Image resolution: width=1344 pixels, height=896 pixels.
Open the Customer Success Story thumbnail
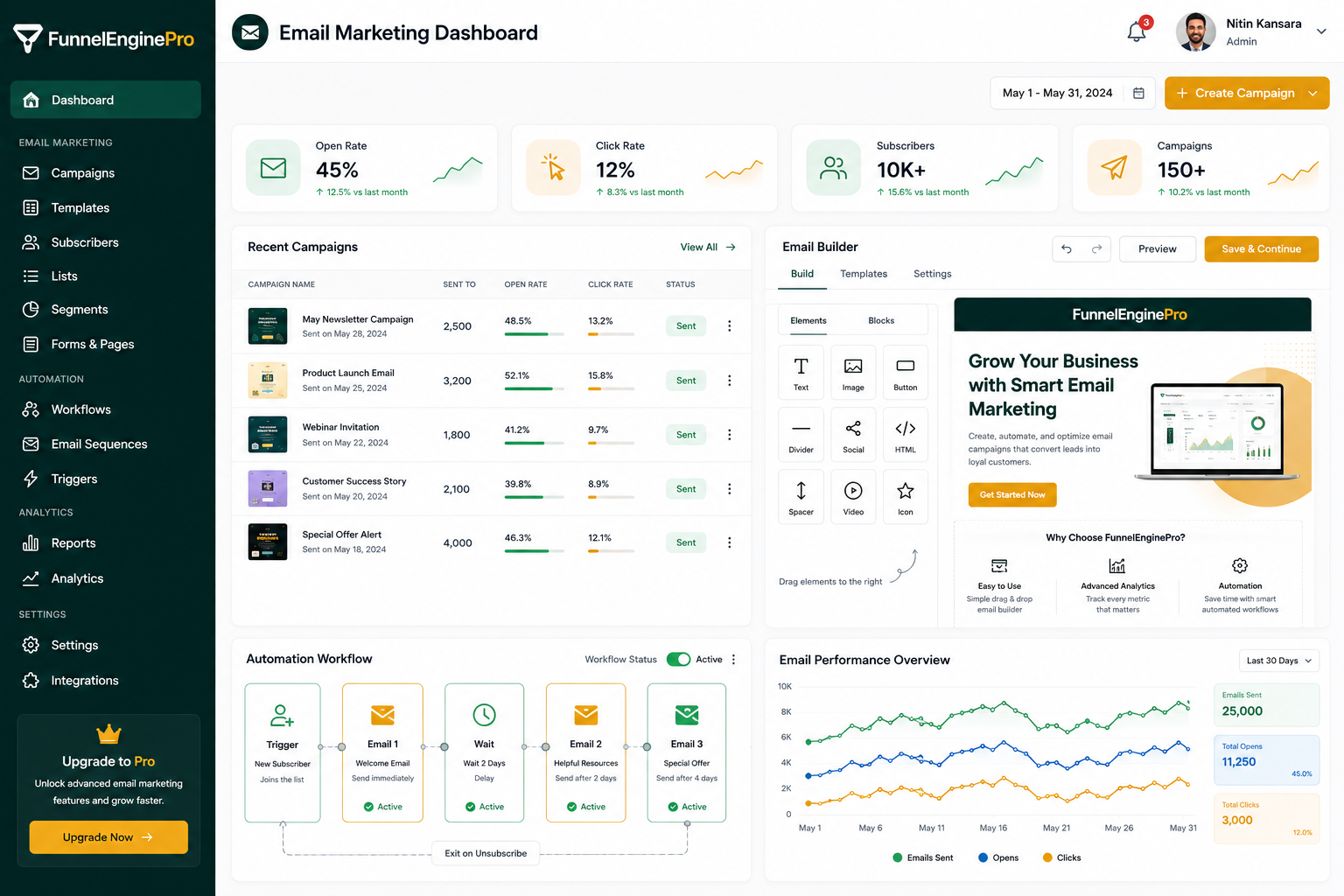[268, 489]
